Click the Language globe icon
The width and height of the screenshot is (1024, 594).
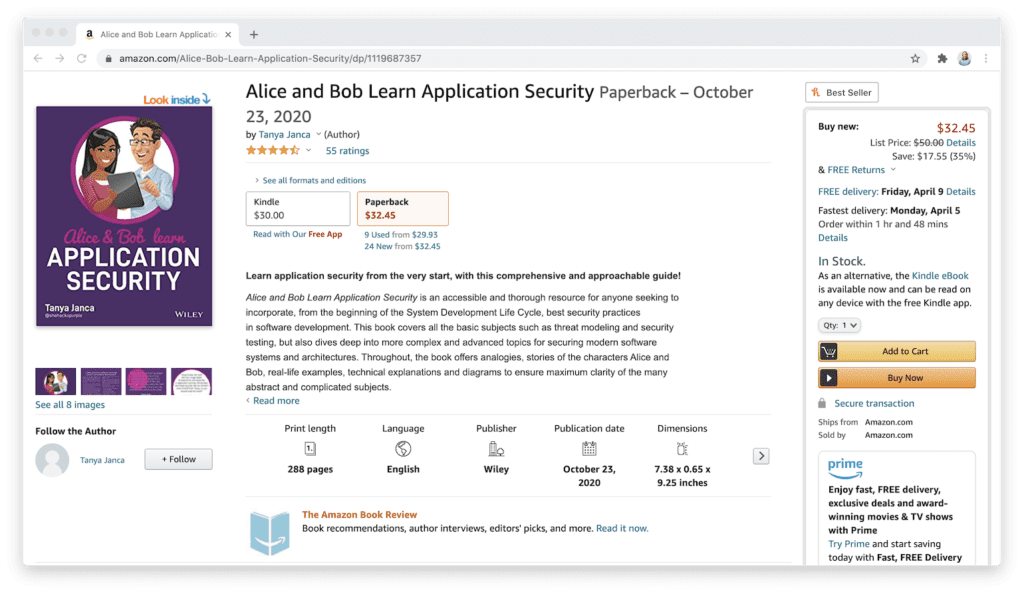coord(403,448)
